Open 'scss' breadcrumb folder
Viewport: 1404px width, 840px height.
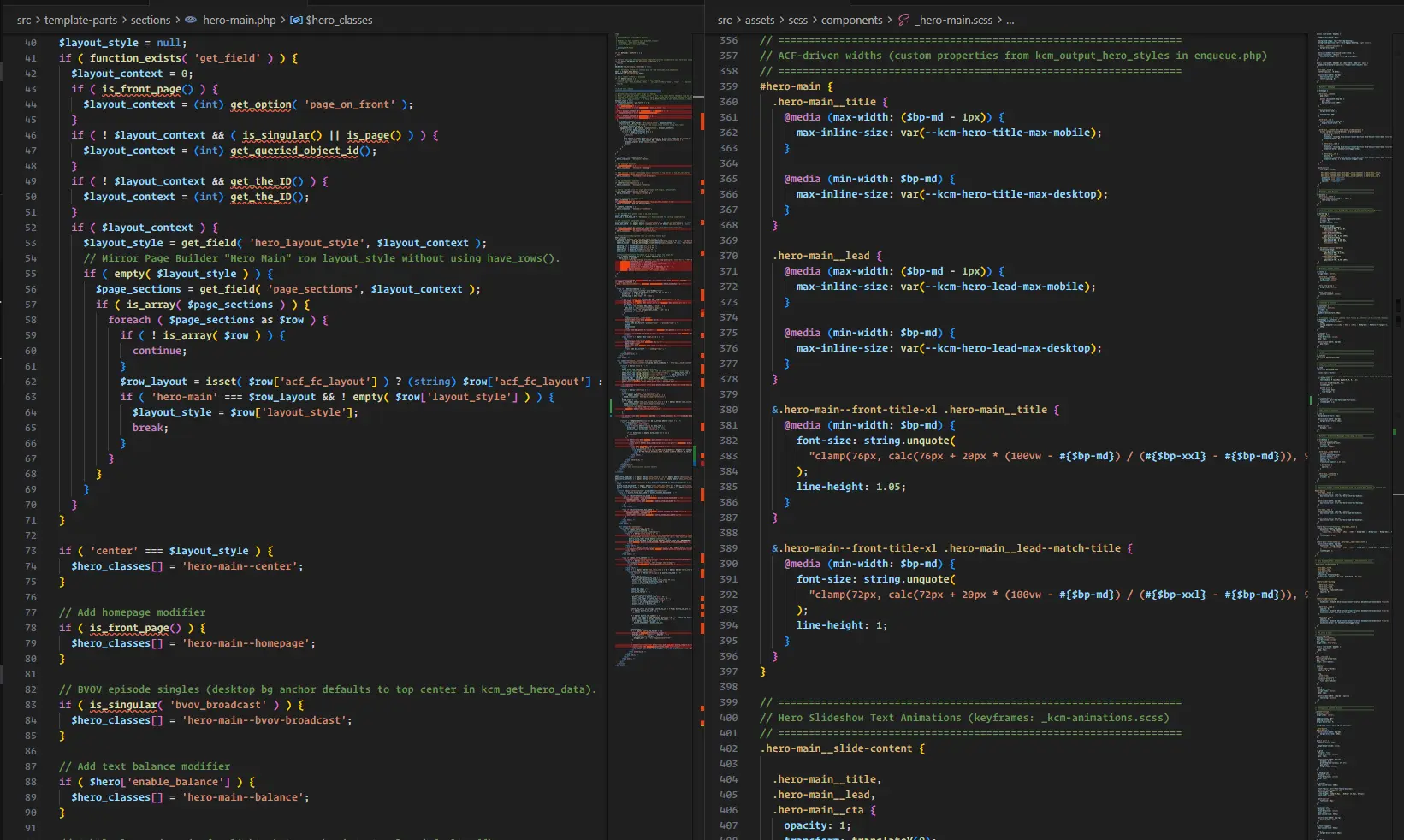(x=798, y=20)
